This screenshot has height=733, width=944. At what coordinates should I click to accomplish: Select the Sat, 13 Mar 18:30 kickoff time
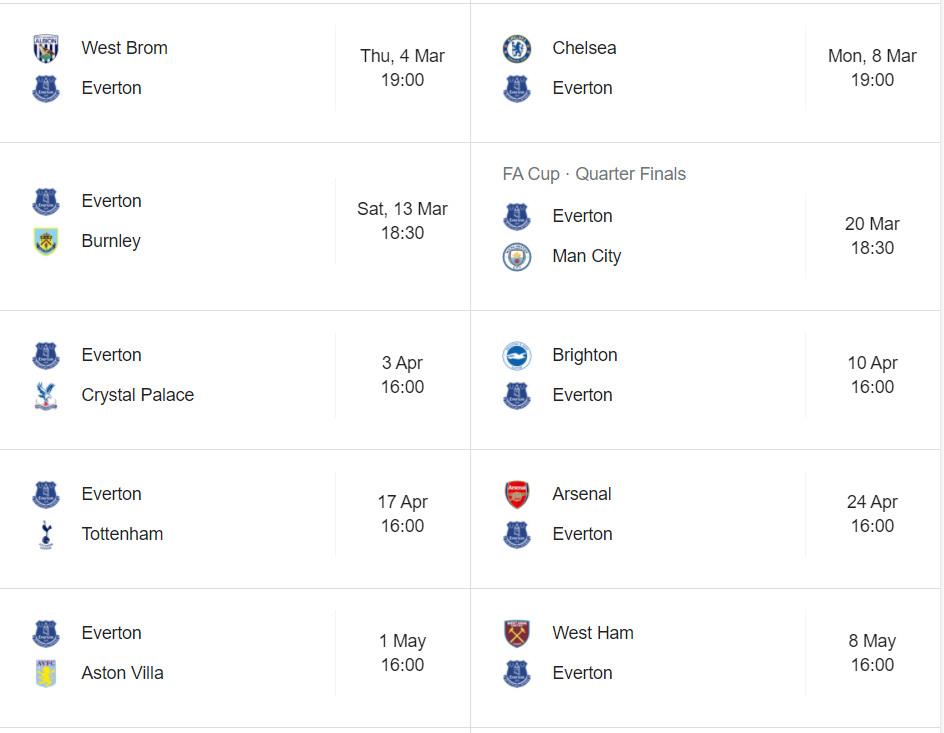click(x=402, y=221)
